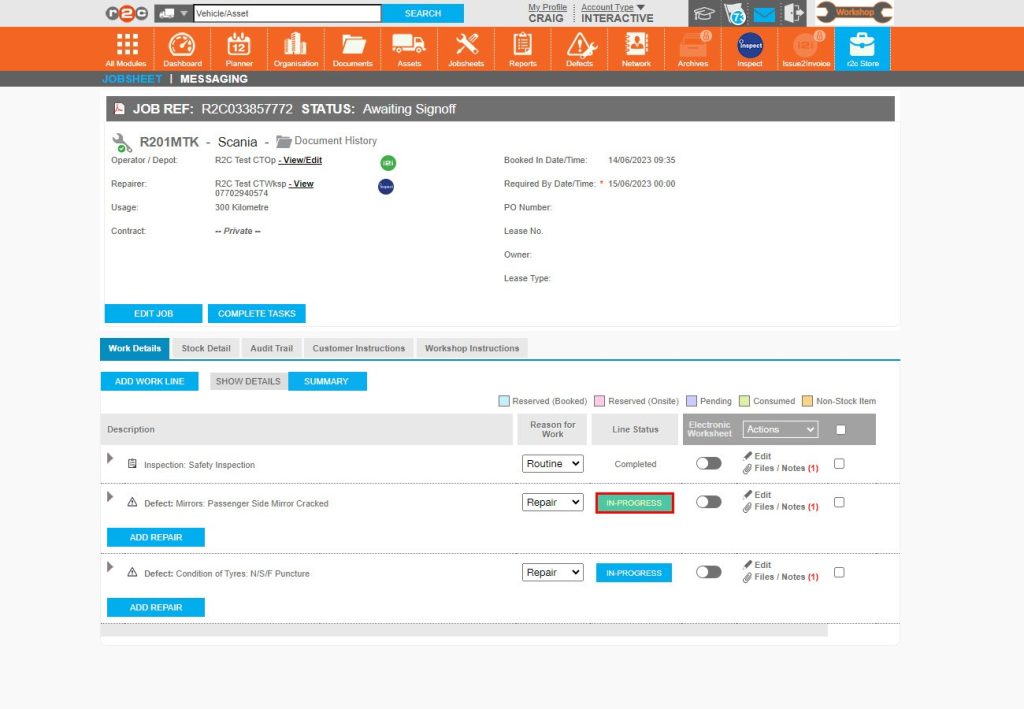This screenshot has width=1024, height=709.
Task: Click the EDIT JOB button
Action: tap(153, 313)
